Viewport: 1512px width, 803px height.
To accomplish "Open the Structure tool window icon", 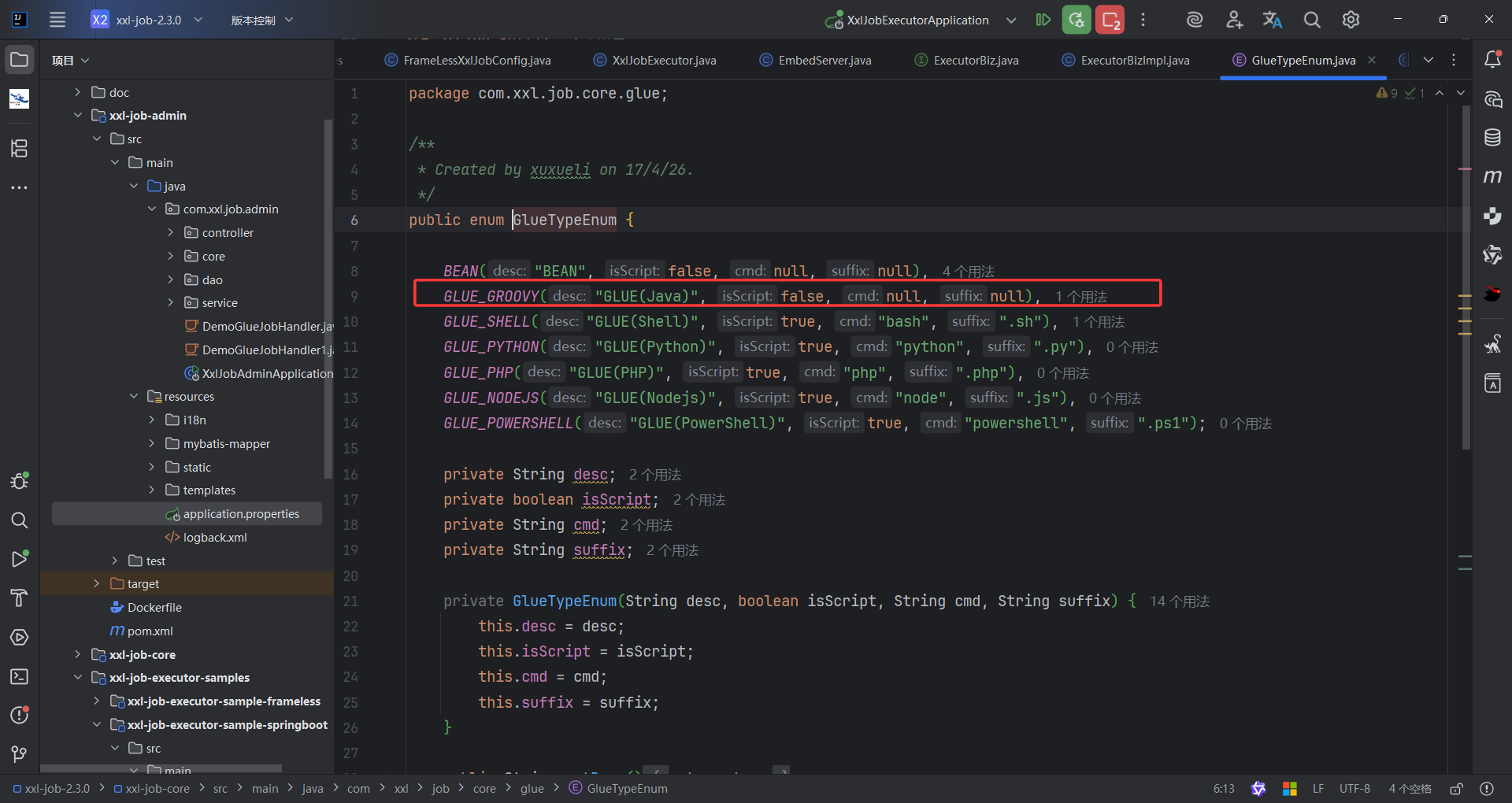I will [x=20, y=148].
